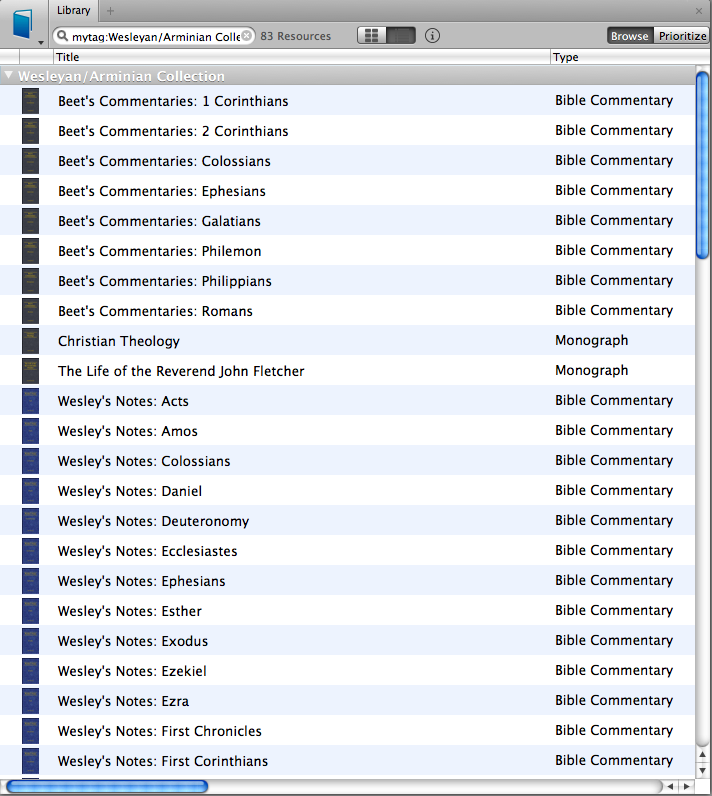
Task: Click cover icon of Beet's 2 Corinthians
Action: pyautogui.click(x=30, y=130)
